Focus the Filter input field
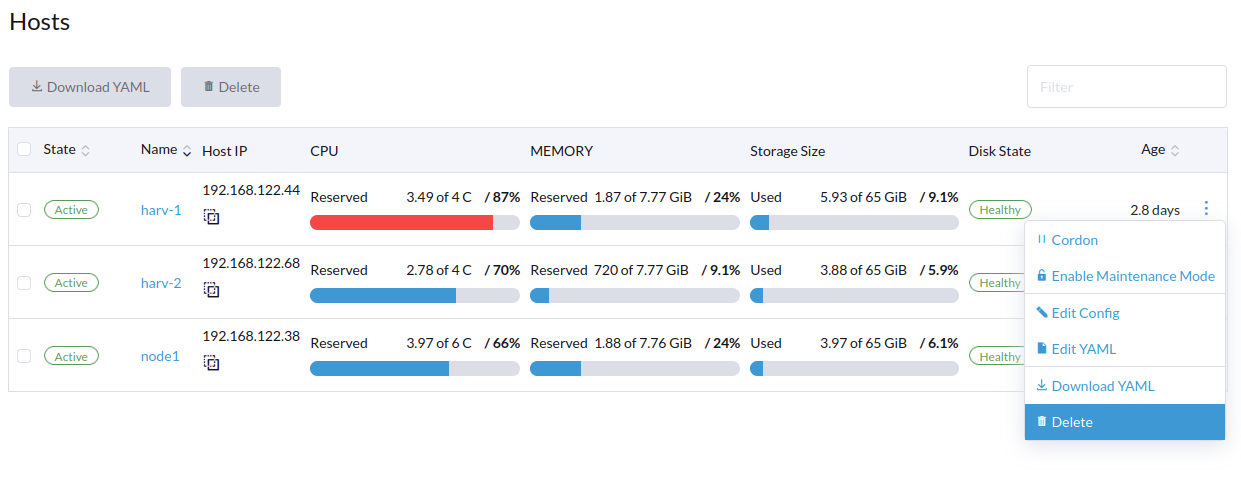Viewport: 1241px width, 482px height. [x=1127, y=87]
